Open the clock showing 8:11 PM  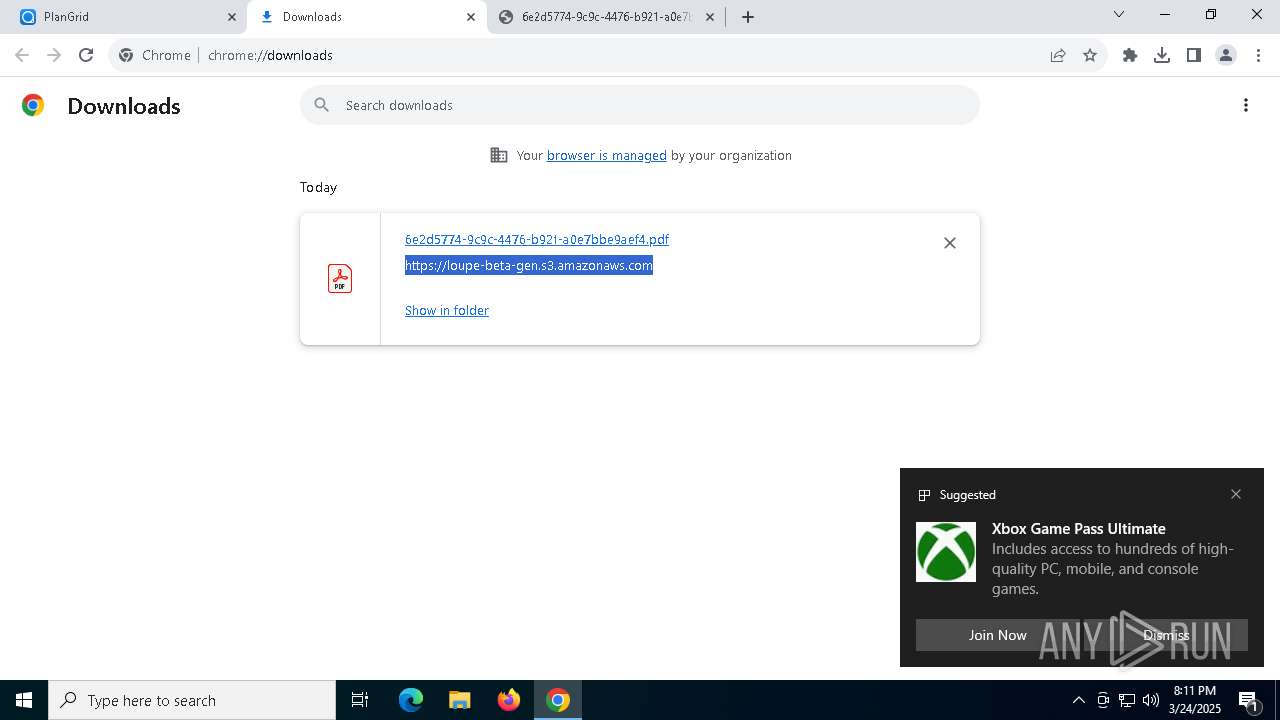(1195, 700)
